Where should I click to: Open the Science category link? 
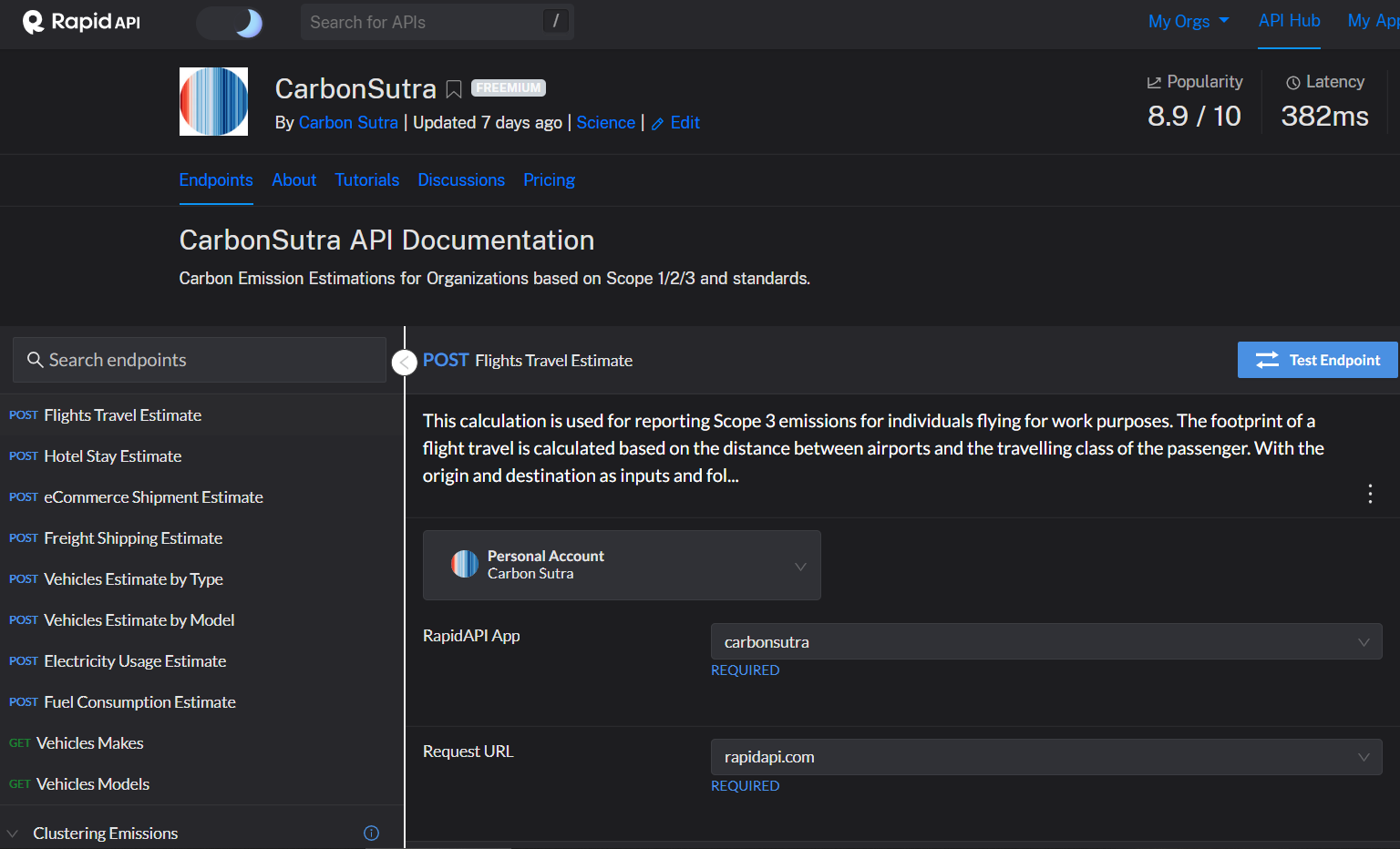click(x=606, y=123)
